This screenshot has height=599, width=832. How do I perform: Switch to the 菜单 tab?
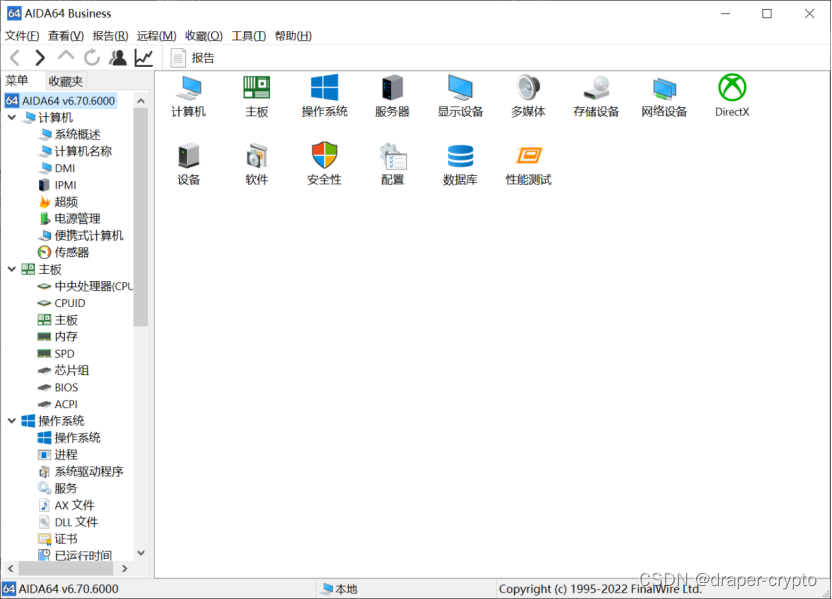tap(17, 81)
